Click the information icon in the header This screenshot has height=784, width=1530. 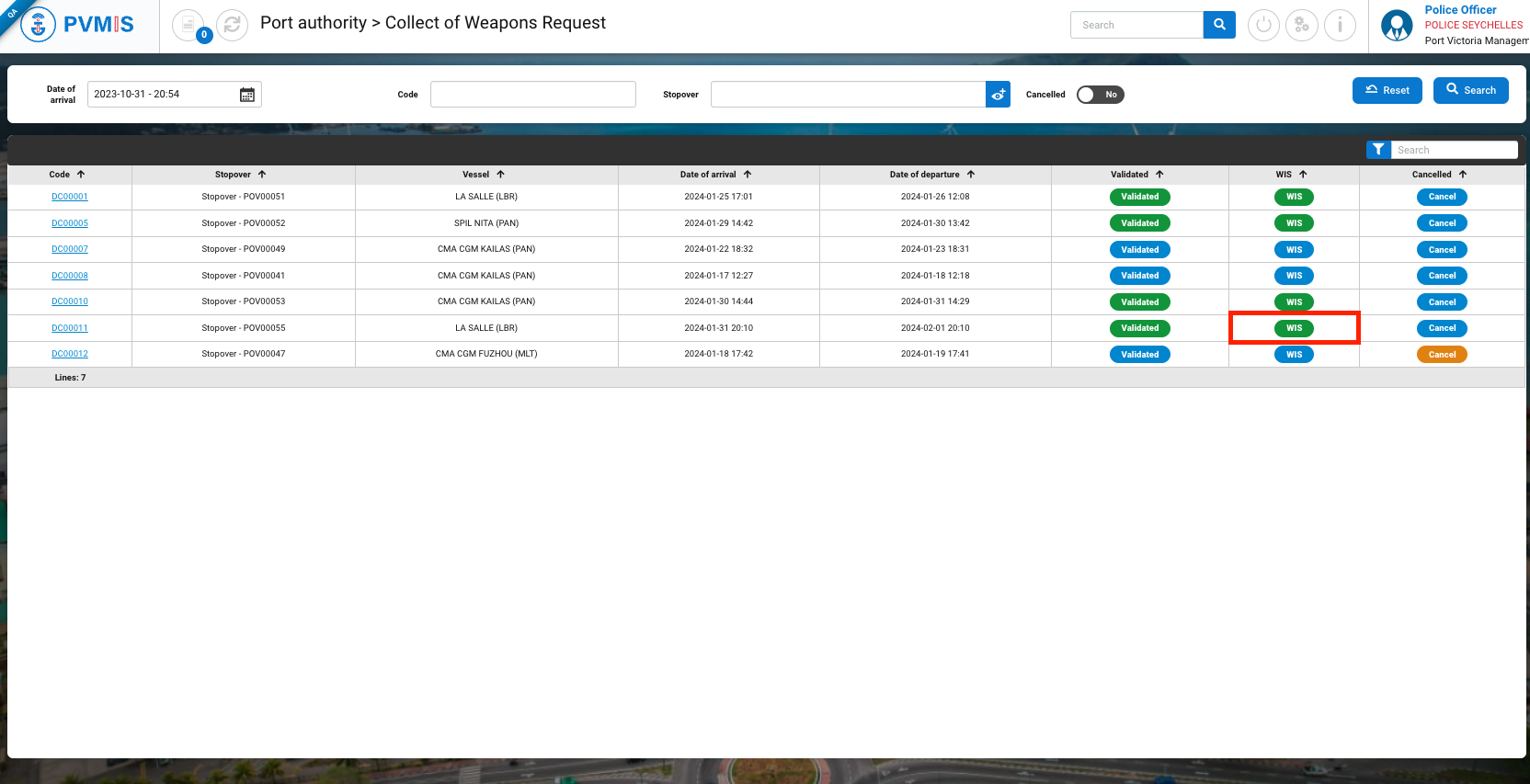(1340, 25)
